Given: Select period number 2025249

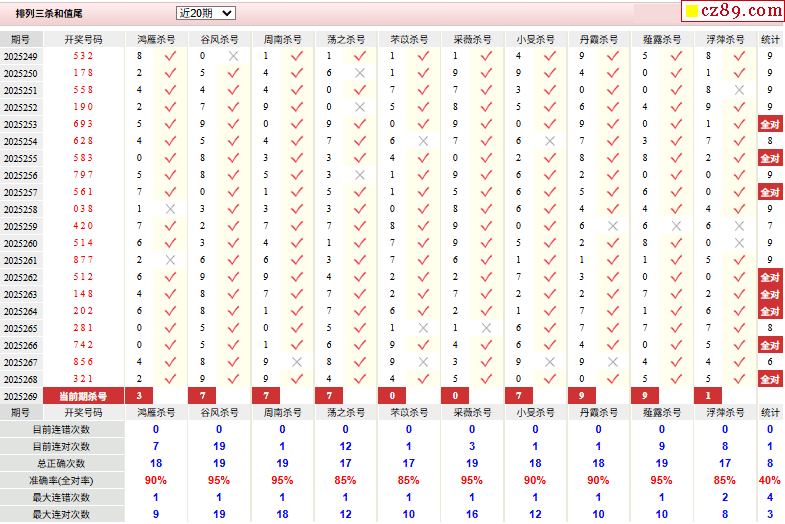Looking at the screenshot, I should click(x=21, y=57).
